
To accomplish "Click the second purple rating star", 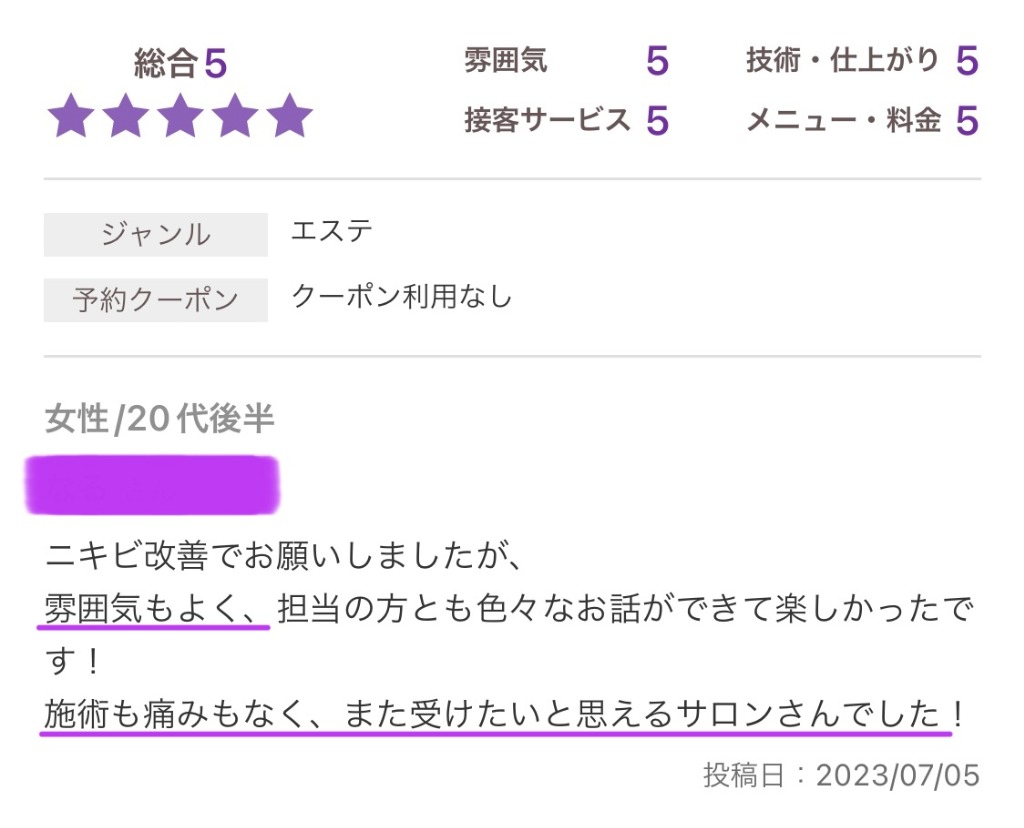I will point(126,116).
